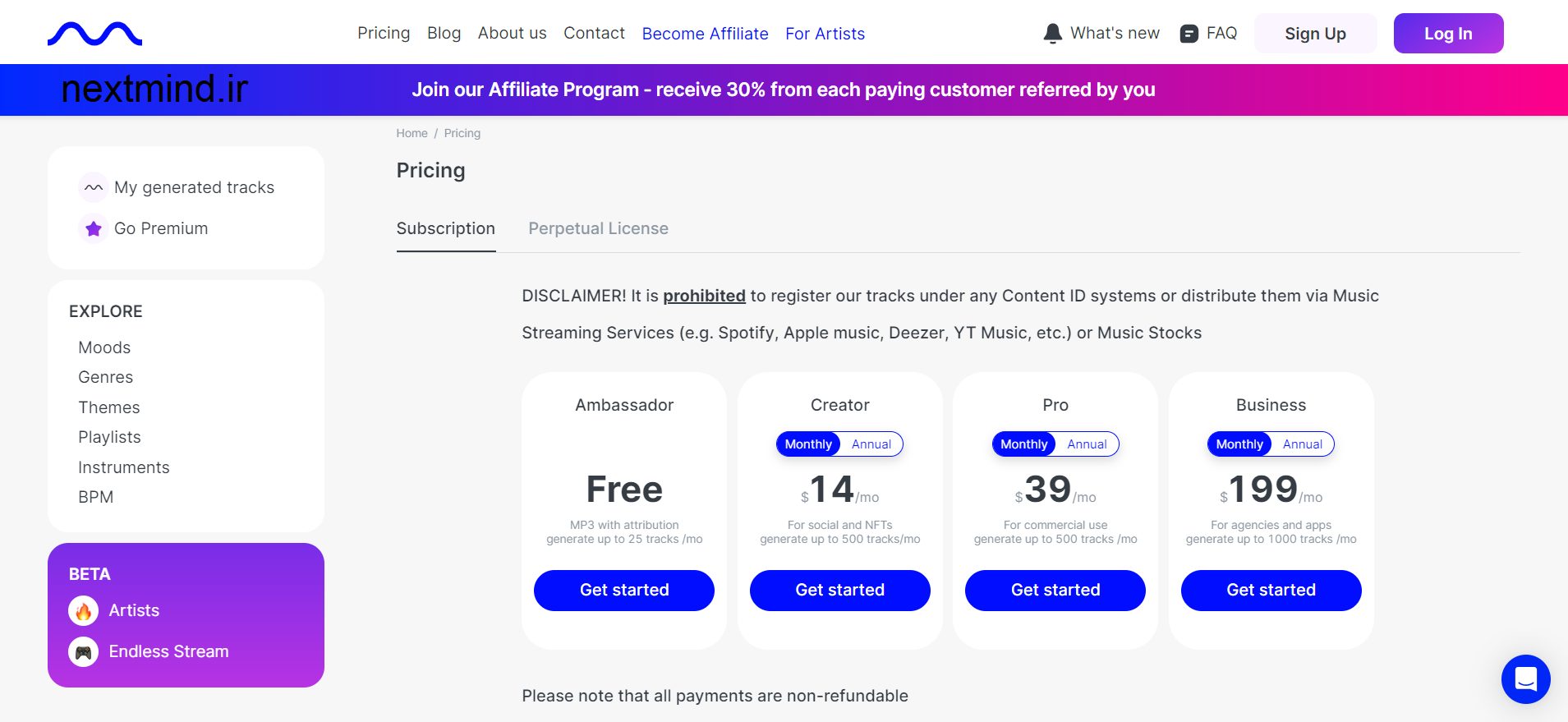Click the Home breadcrumb link
The image size is (1568, 722).
[x=412, y=133]
